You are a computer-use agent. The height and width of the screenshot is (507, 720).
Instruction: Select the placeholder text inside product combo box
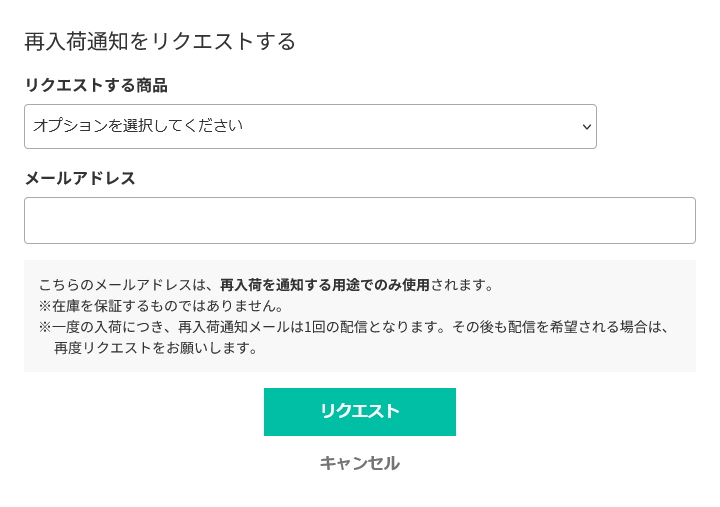(138, 126)
